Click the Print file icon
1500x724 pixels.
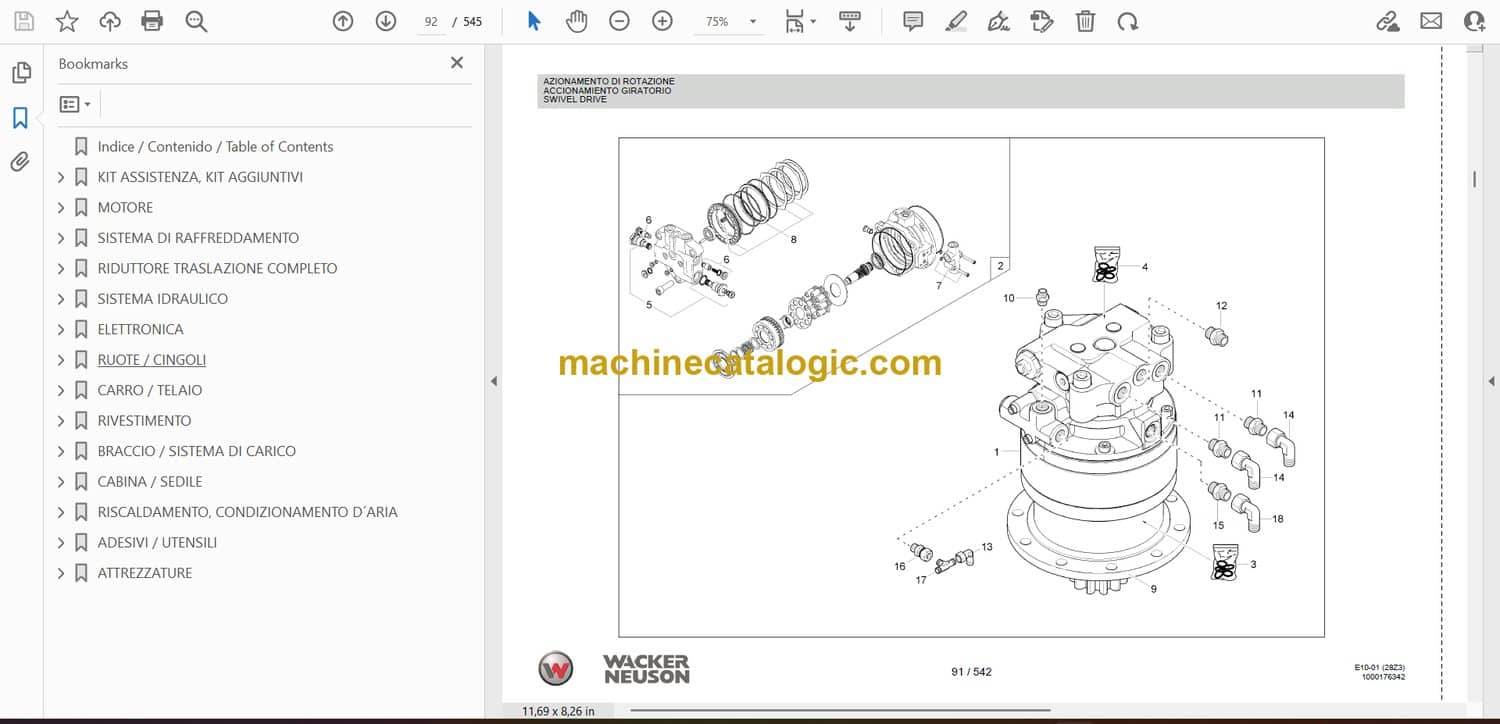(x=152, y=21)
